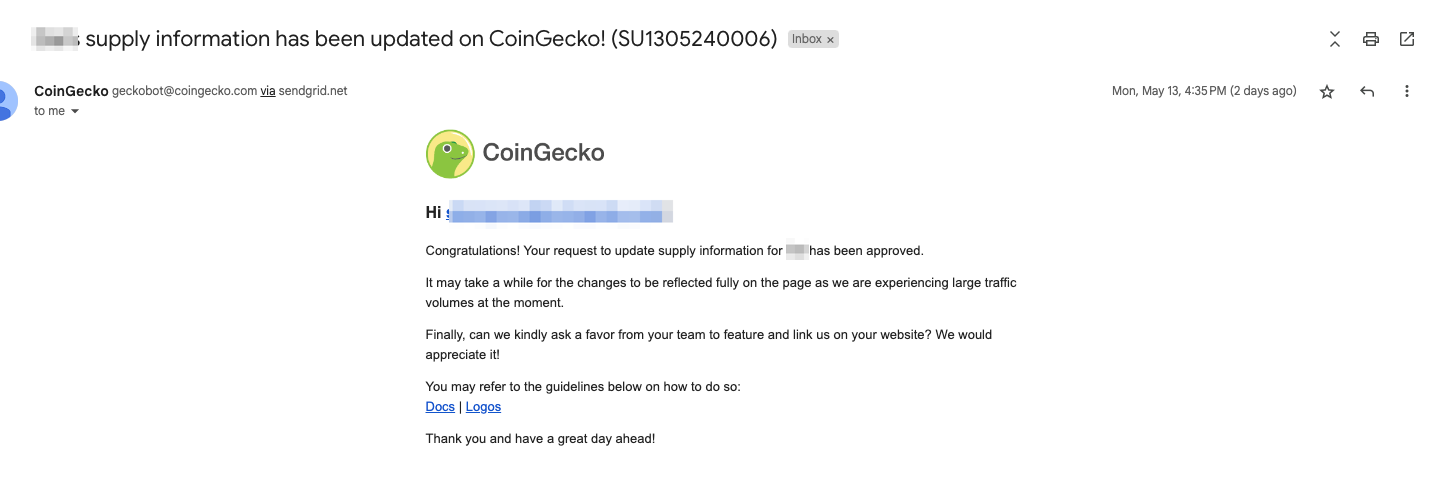Select the Inbox label chip
This screenshot has height=489, width=1445.
pos(806,39)
